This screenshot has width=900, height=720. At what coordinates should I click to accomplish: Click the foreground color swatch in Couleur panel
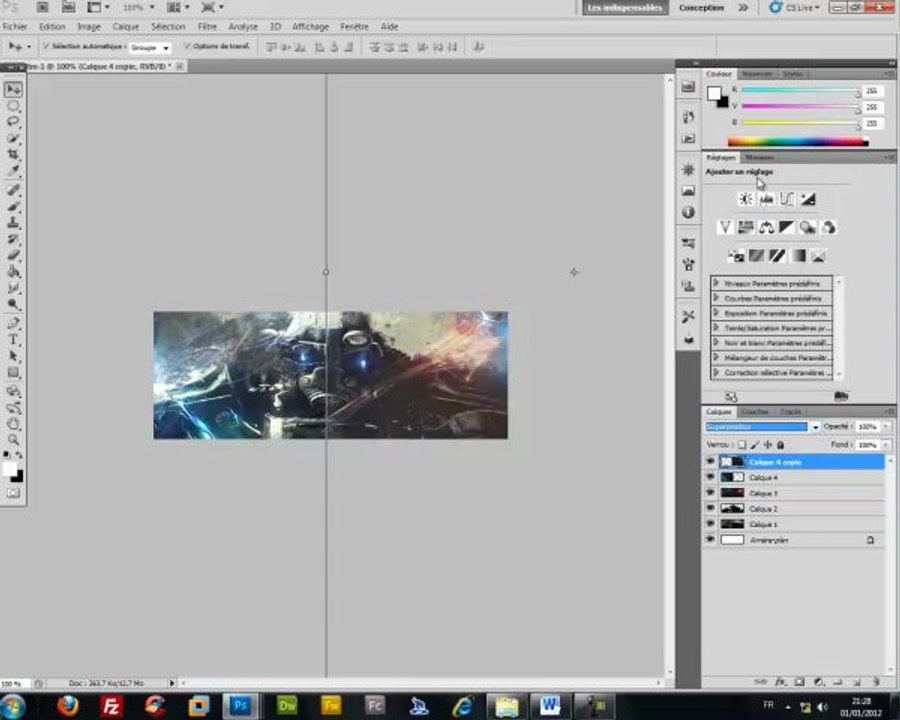tap(714, 93)
